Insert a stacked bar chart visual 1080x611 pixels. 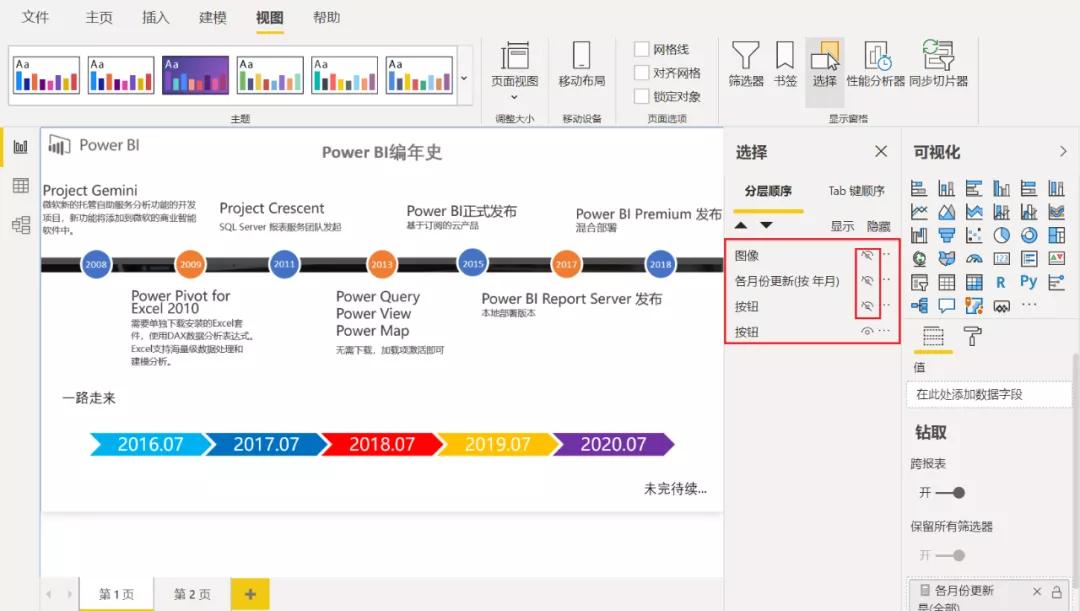[919, 188]
